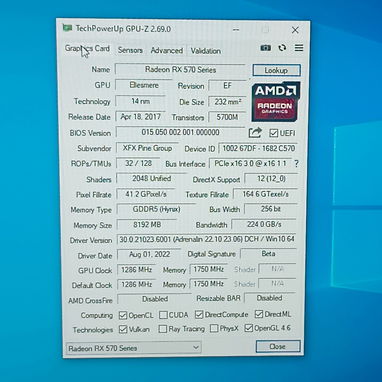Click the Device ID value 1002 67DF

tap(258, 148)
